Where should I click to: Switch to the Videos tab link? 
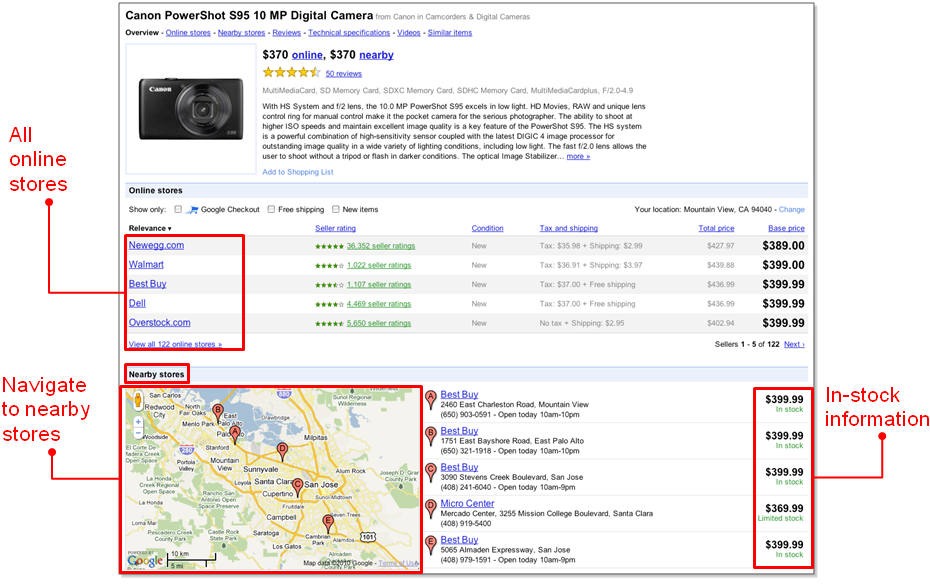pos(409,33)
